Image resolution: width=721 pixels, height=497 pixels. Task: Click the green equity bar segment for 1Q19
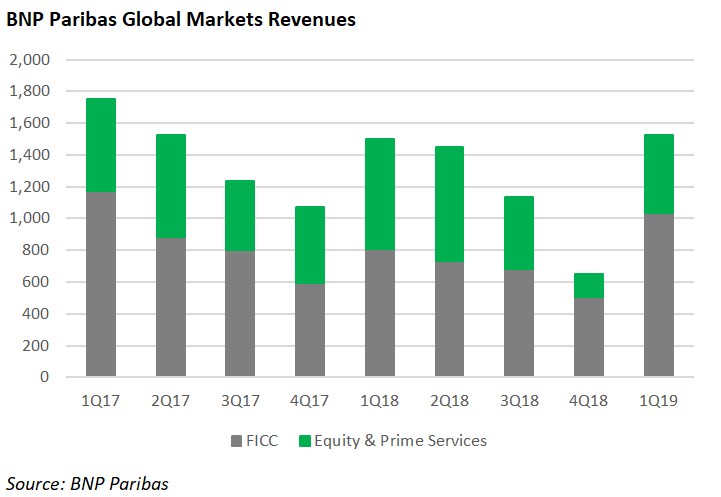tap(659, 174)
